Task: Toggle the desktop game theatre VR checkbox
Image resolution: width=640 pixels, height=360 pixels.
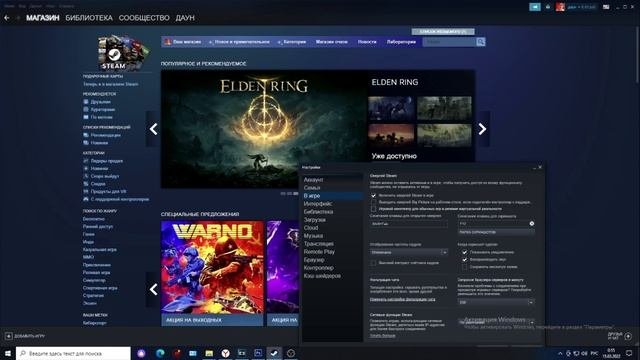Action: point(373,209)
